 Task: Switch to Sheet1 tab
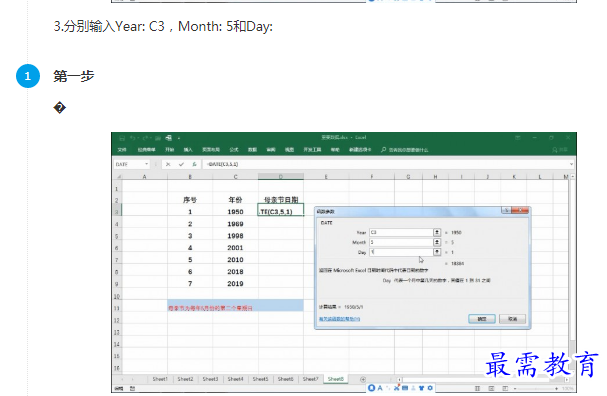[160, 379]
